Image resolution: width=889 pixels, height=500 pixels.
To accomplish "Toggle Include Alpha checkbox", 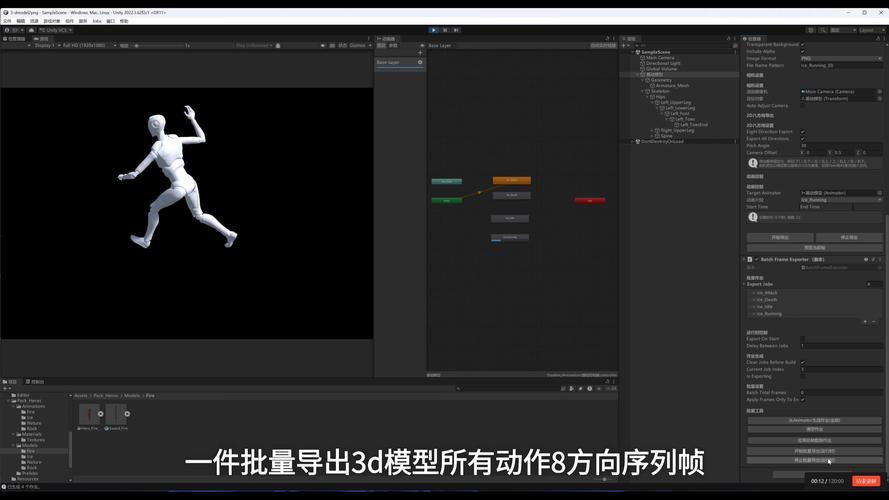I will click(802, 51).
